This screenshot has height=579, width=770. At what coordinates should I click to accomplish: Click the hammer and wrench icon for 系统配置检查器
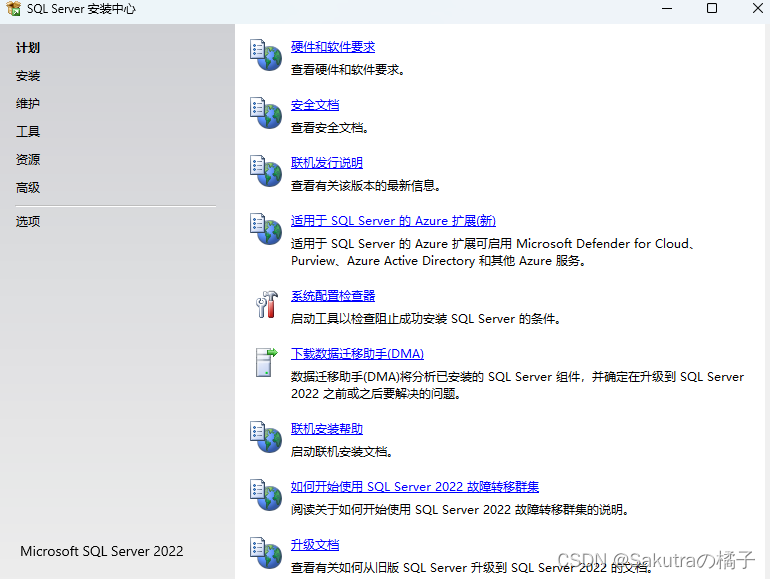pyautogui.click(x=267, y=304)
